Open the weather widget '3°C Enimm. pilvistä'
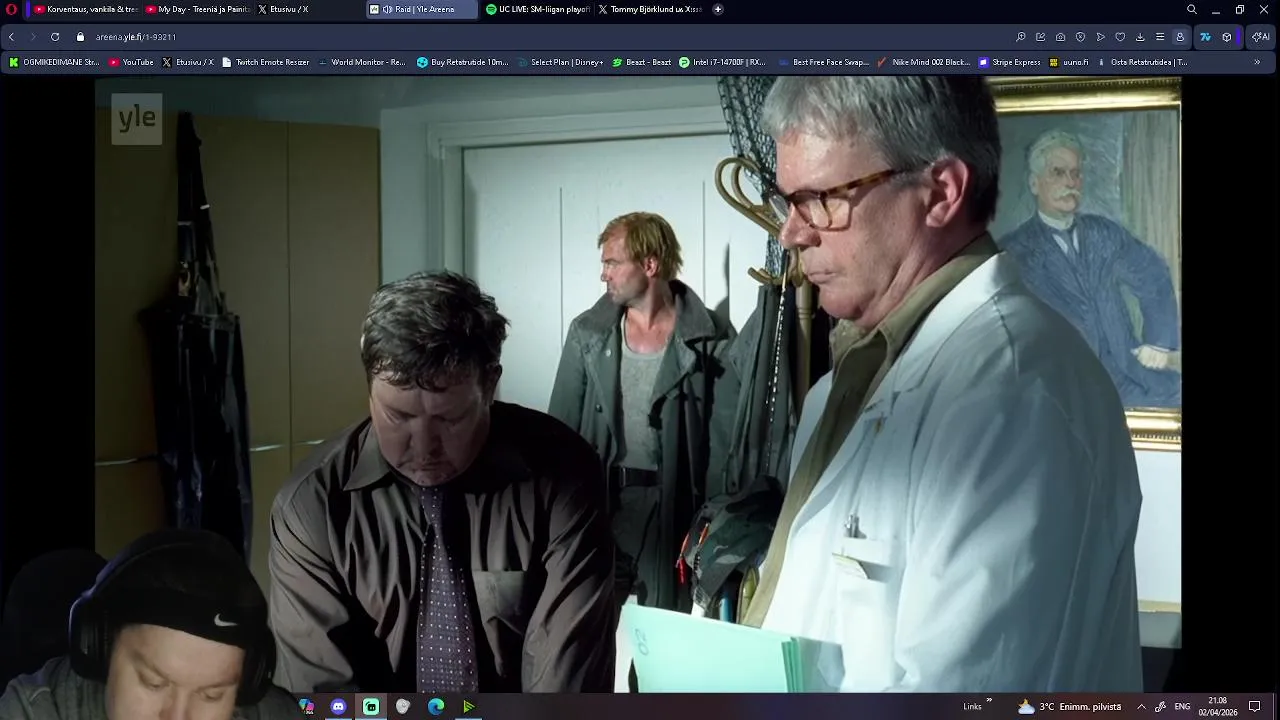 pos(1068,707)
